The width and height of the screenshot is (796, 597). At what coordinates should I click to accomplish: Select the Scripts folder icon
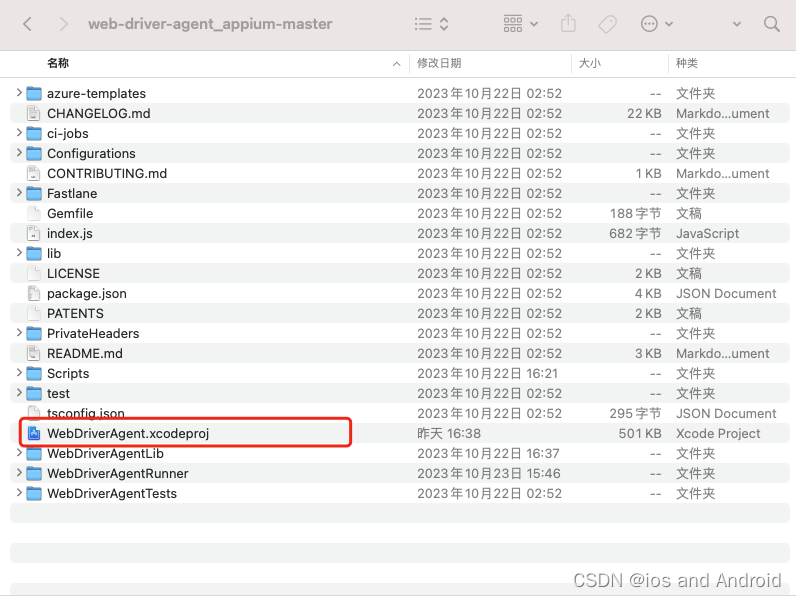tap(34, 374)
